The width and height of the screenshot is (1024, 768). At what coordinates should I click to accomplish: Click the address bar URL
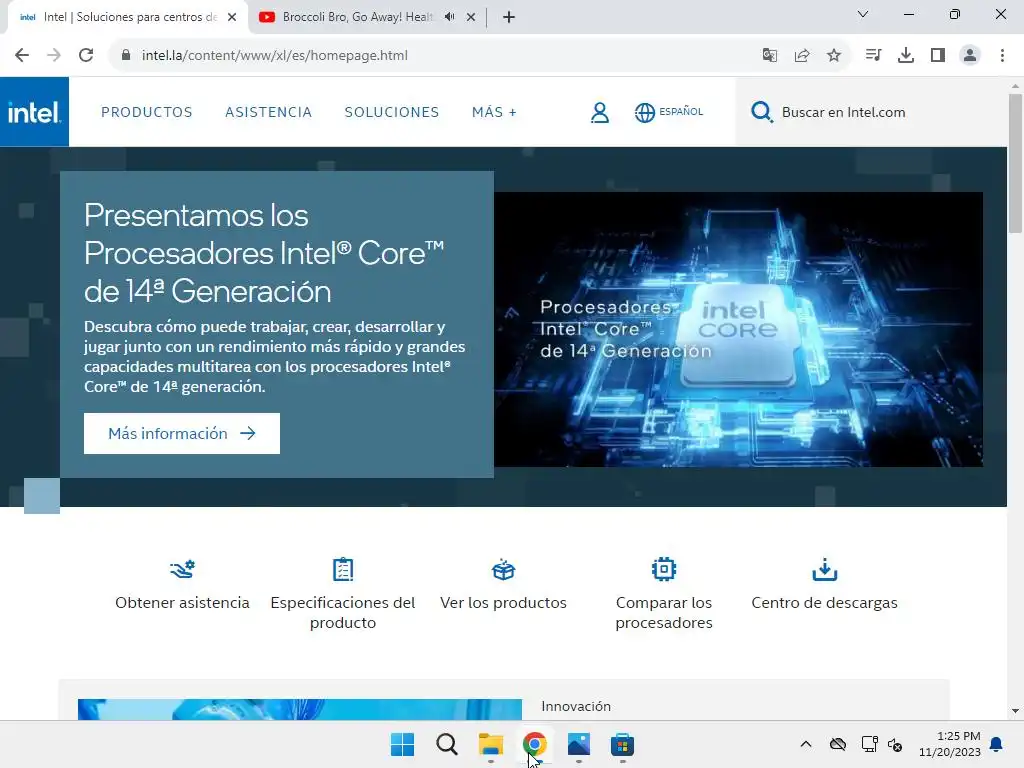275,56
